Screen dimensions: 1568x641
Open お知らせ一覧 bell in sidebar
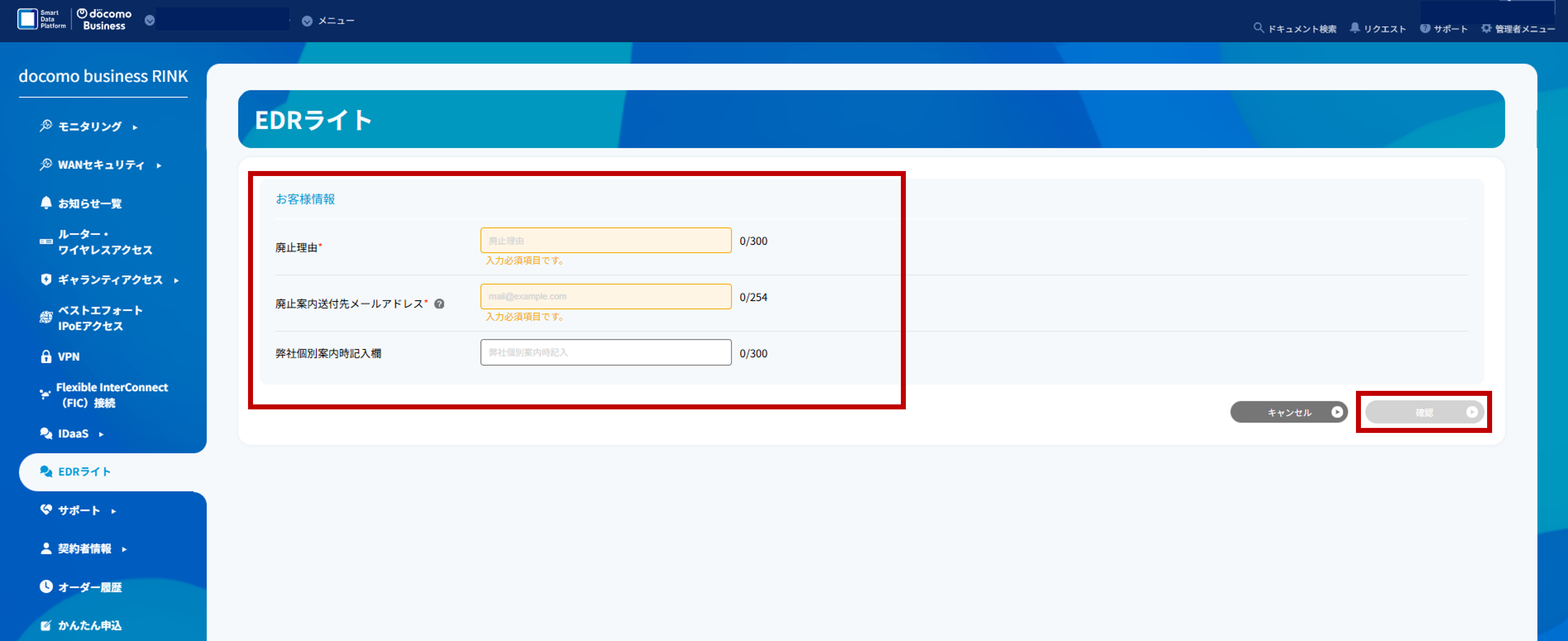(x=46, y=203)
